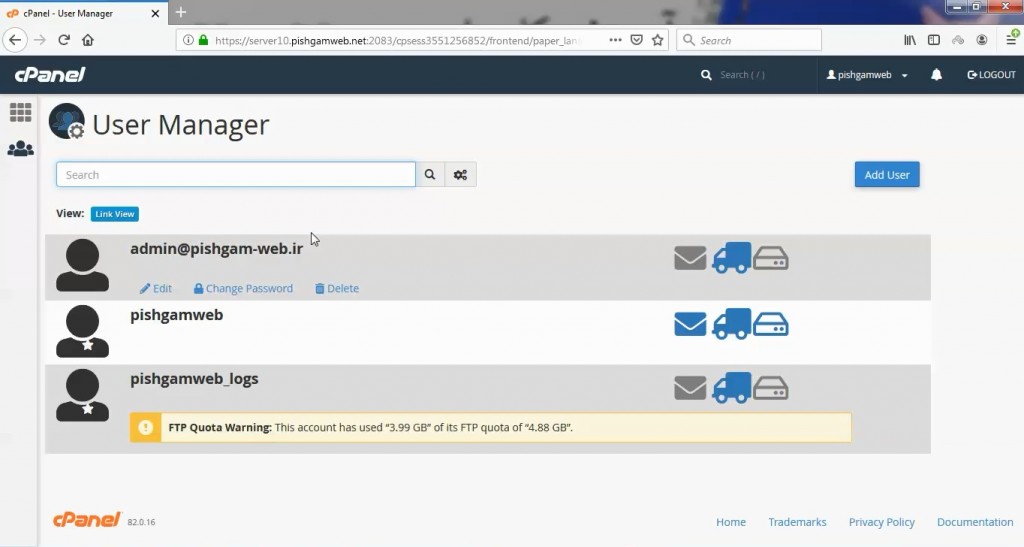The width and height of the screenshot is (1024, 547).
Task: Click the Web Disk icon for pishgamweb
Action: 771,324
